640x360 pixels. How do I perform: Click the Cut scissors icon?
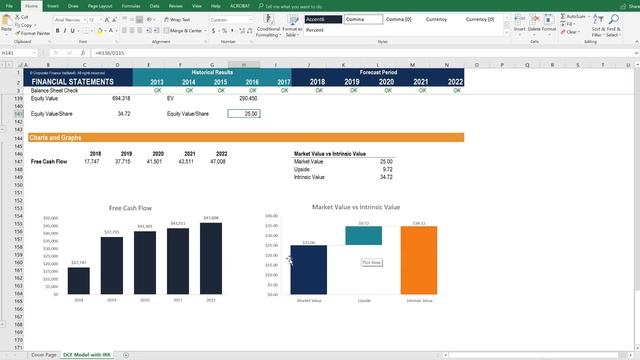(x=18, y=17)
